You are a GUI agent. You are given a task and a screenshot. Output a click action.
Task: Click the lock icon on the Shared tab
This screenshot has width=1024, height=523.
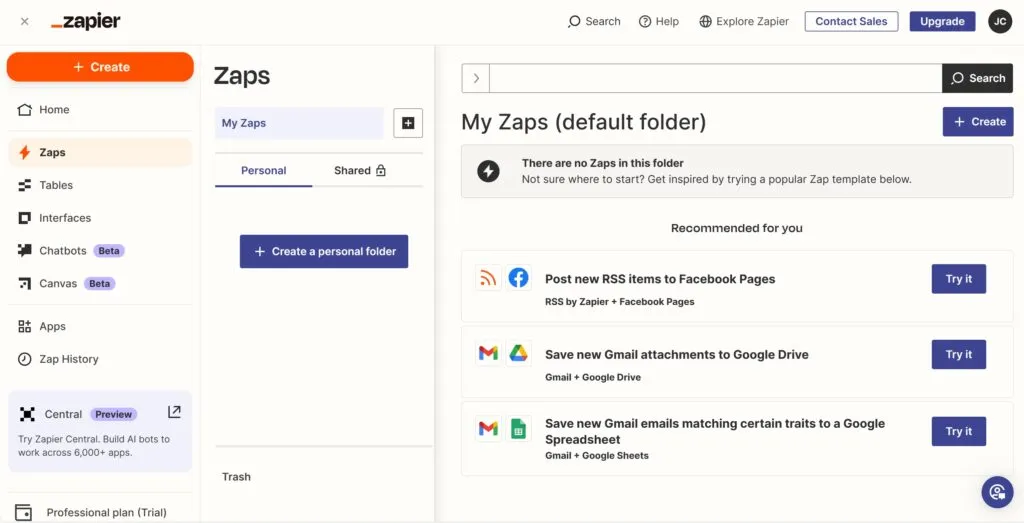(x=381, y=170)
